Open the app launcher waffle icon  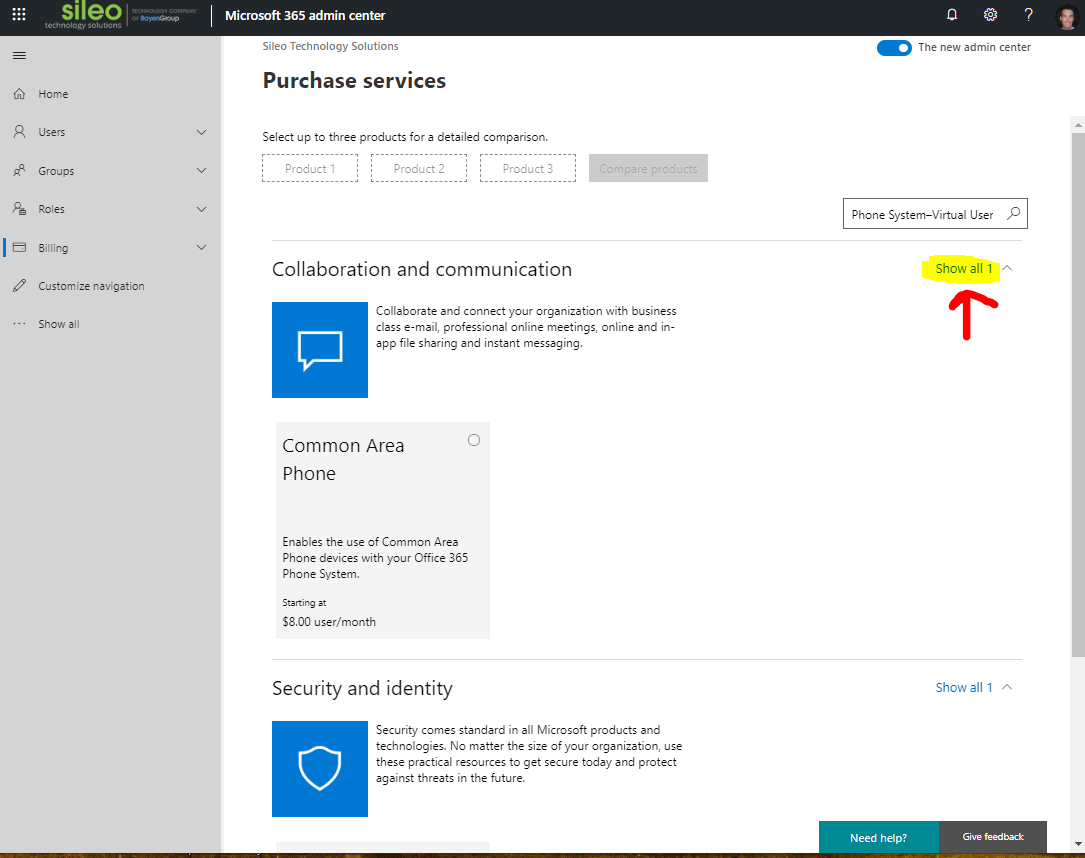pos(19,15)
